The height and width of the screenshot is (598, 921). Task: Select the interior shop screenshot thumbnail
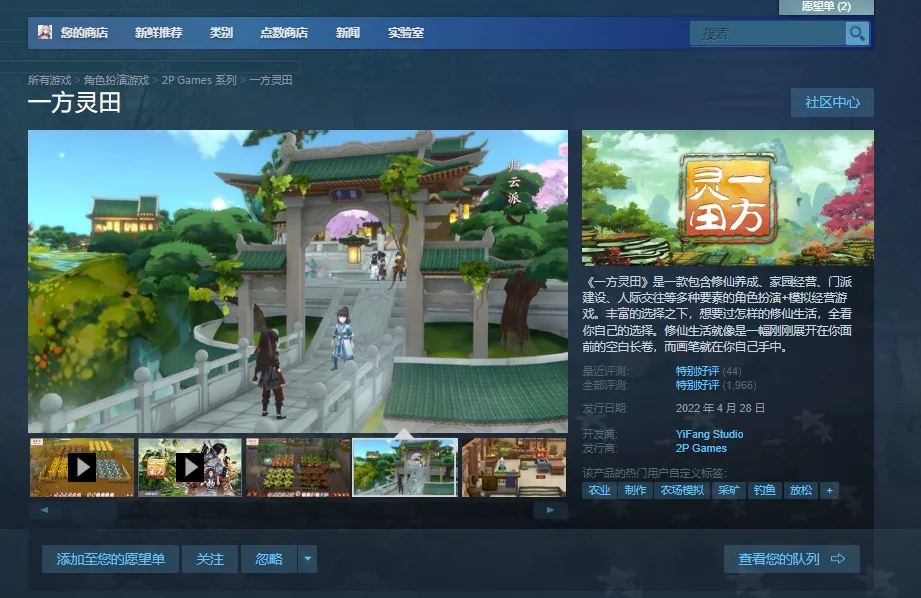(514, 468)
